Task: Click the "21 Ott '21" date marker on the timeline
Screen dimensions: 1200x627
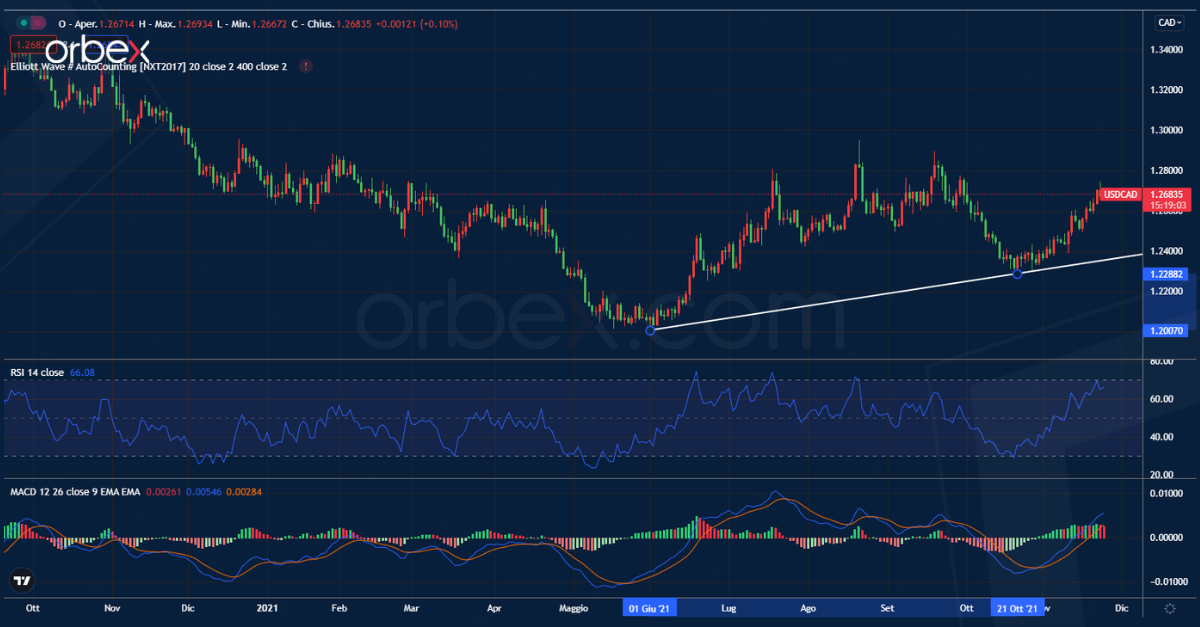Action: 1018,607
